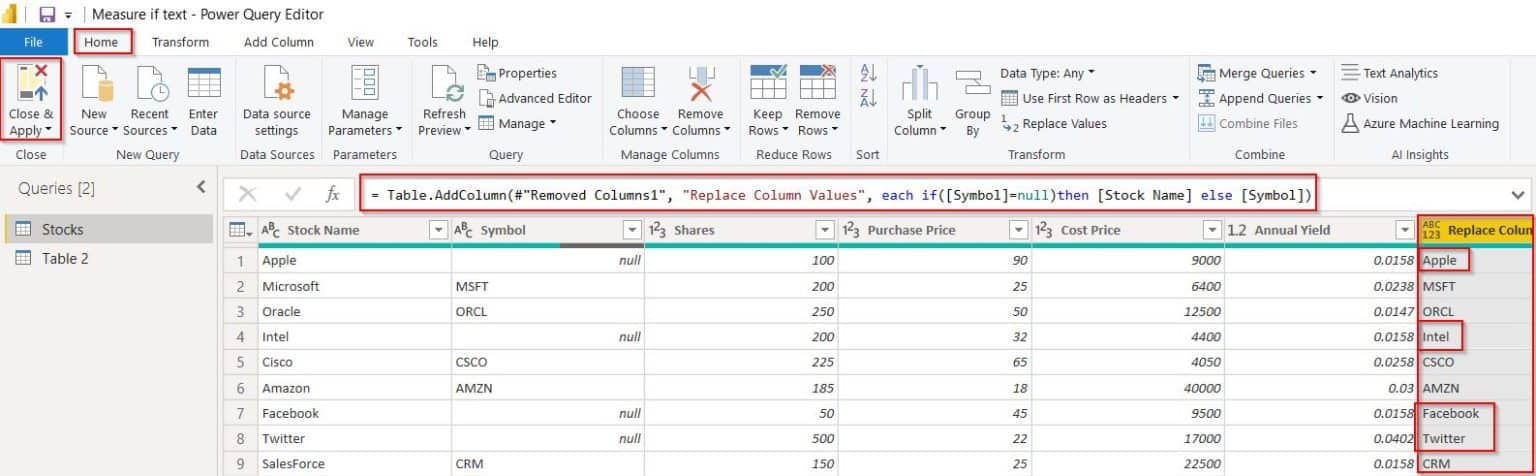
Task: Open Append Queries dropdown
Action: 1260,98
